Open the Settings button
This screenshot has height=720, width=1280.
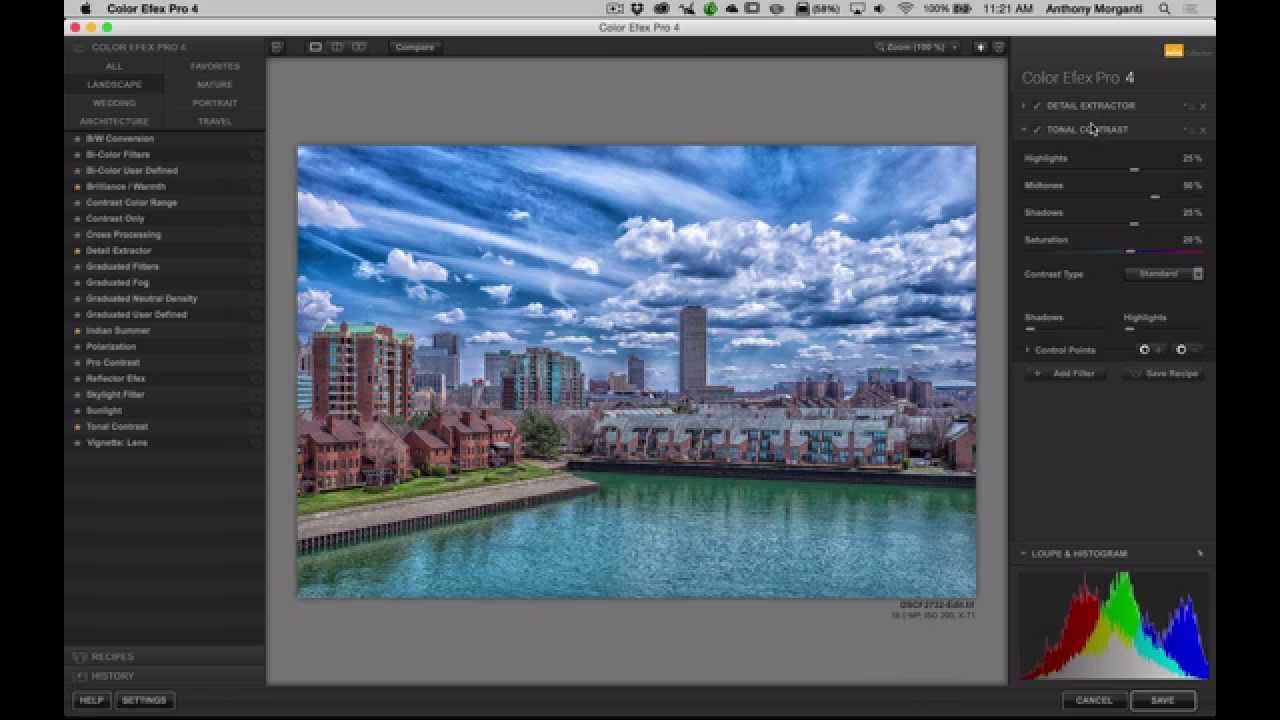(144, 700)
